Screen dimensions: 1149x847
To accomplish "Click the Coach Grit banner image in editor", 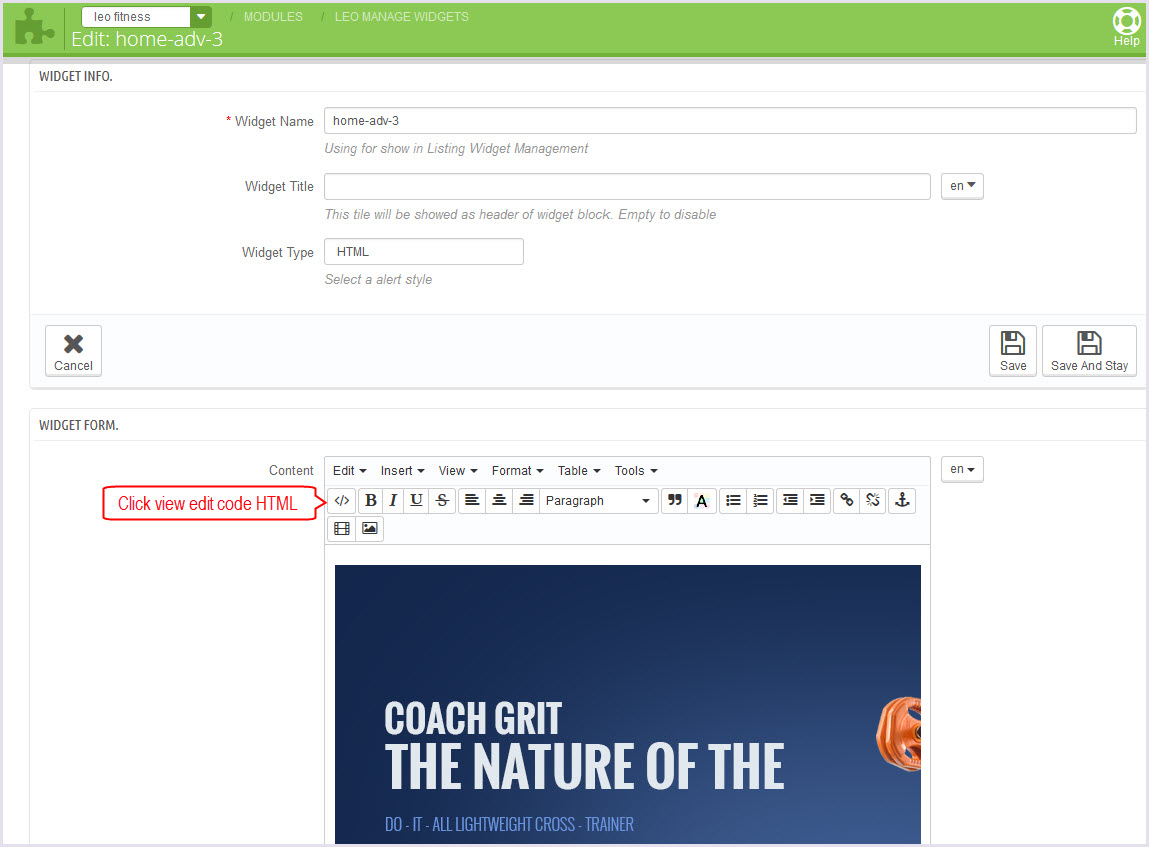I will coord(627,704).
